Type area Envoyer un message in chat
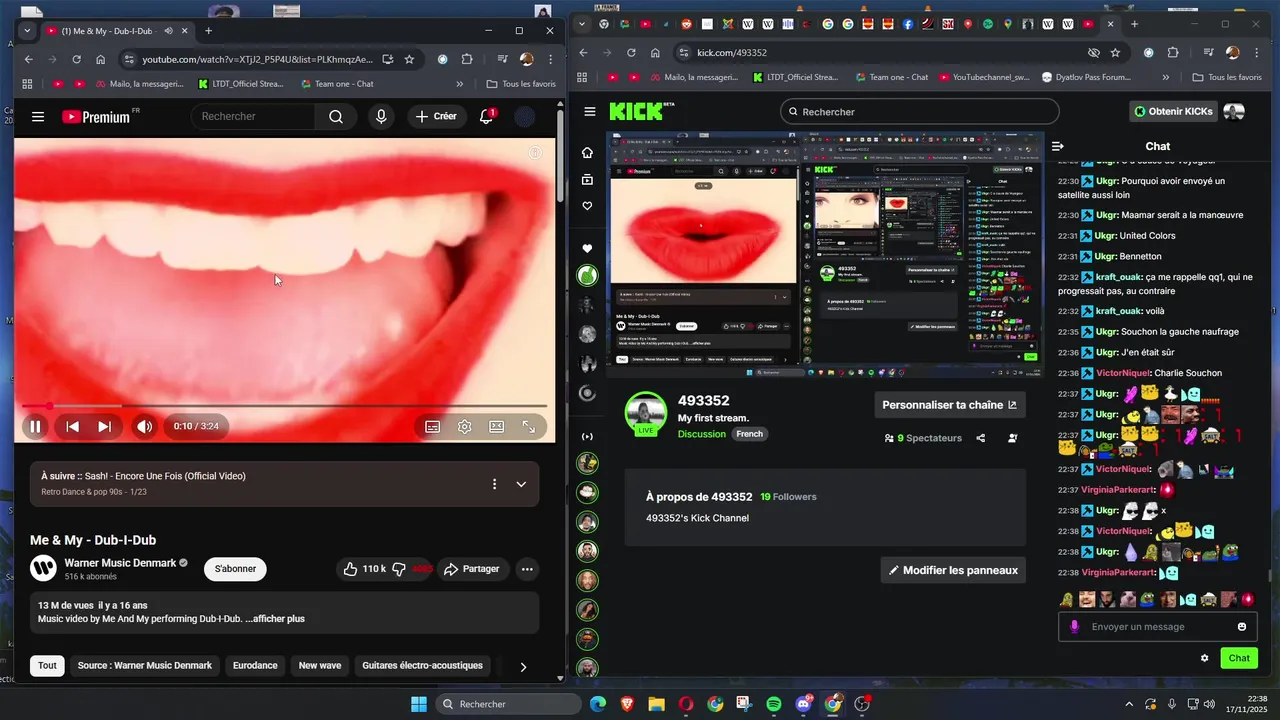This screenshot has height=720, width=1280. pos(1159,627)
